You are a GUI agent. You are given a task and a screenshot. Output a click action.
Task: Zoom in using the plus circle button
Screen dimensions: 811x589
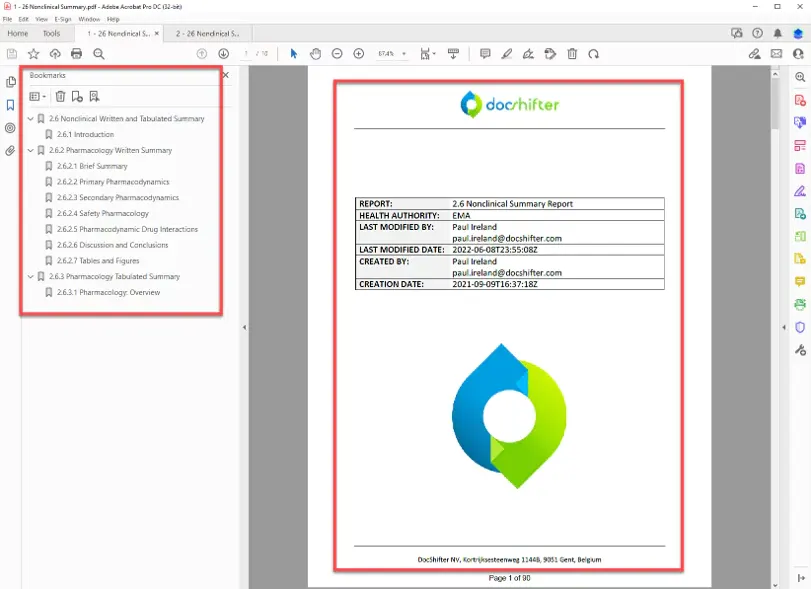click(359, 54)
